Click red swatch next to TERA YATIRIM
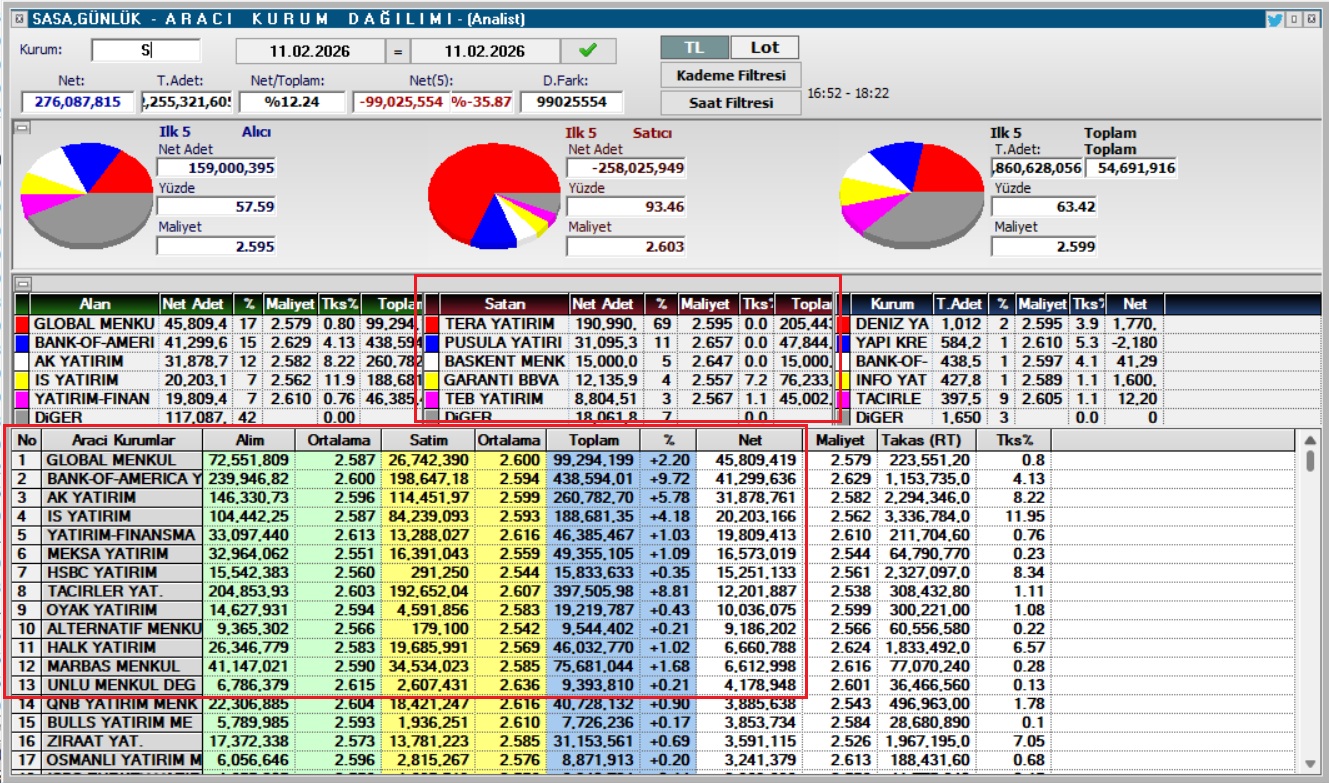This screenshot has height=783, width=1329. (432, 324)
